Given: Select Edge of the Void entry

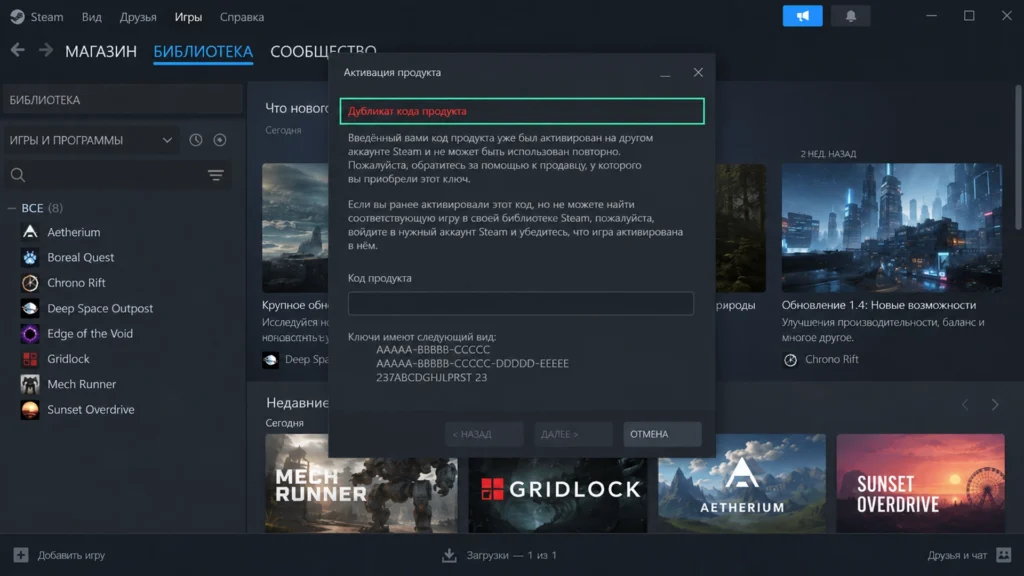Looking at the screenshot, I should pyautogui.click(x=89, y=334).
